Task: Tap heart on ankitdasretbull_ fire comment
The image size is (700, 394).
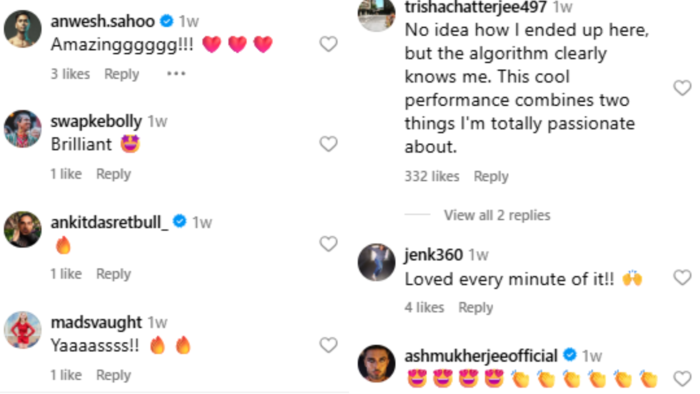Action: [329, 244]
